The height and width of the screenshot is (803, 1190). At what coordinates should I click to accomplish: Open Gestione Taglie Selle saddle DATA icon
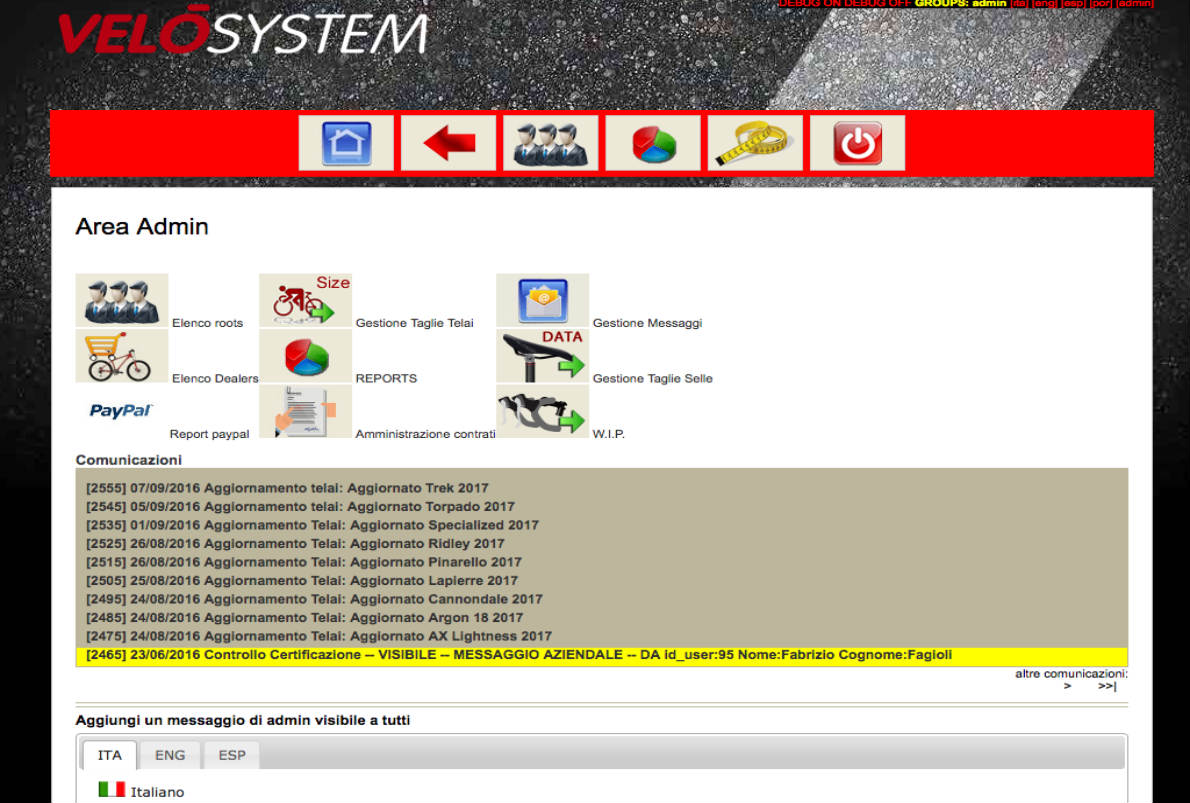click(543, 356)
